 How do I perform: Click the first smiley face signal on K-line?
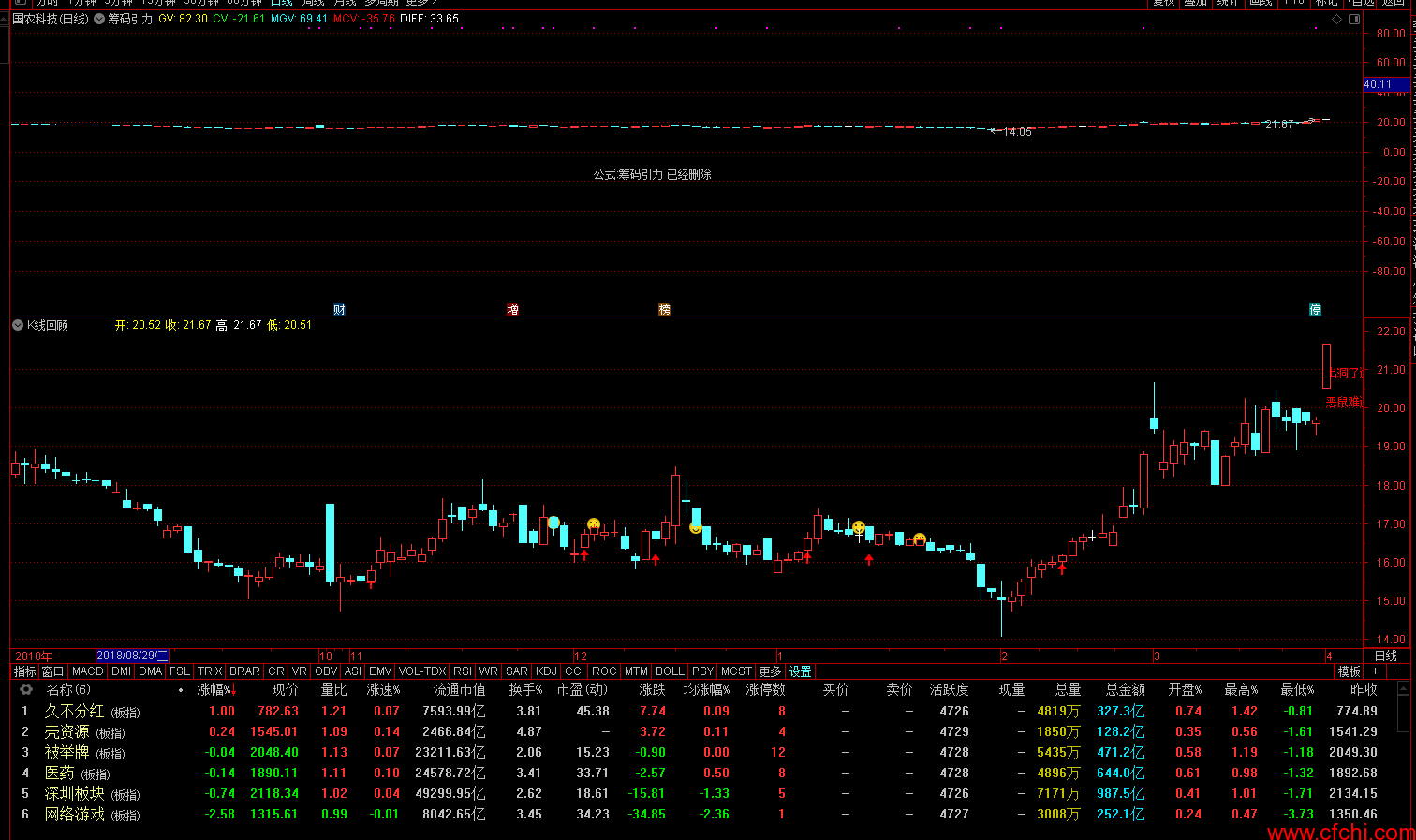[x=553, y=522]
